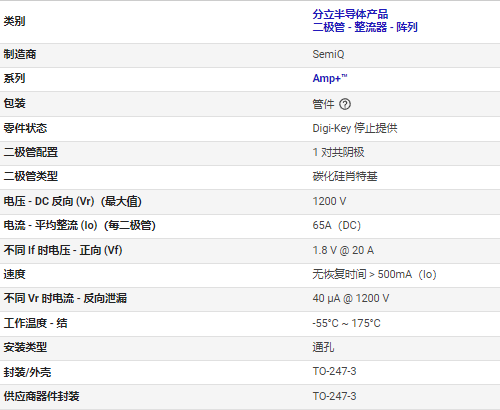This screenshot has width=500, height=410.
Task: Select the 1 对共阴极 configuration value
Action: tap(338, 152)
